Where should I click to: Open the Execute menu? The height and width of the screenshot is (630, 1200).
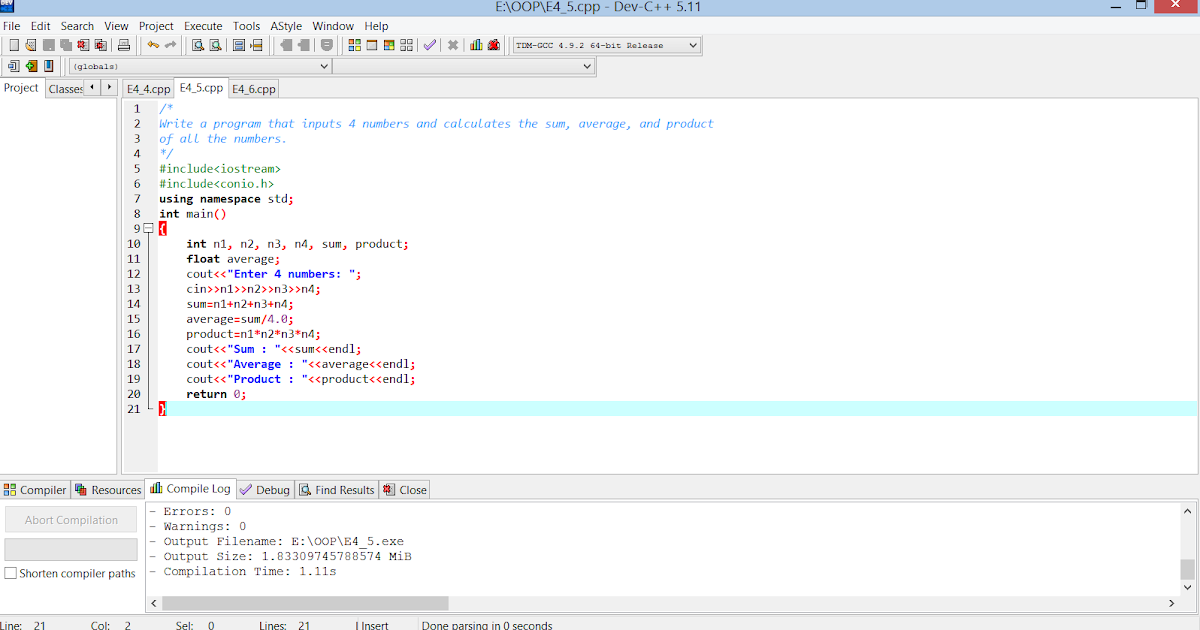(203, 26)
